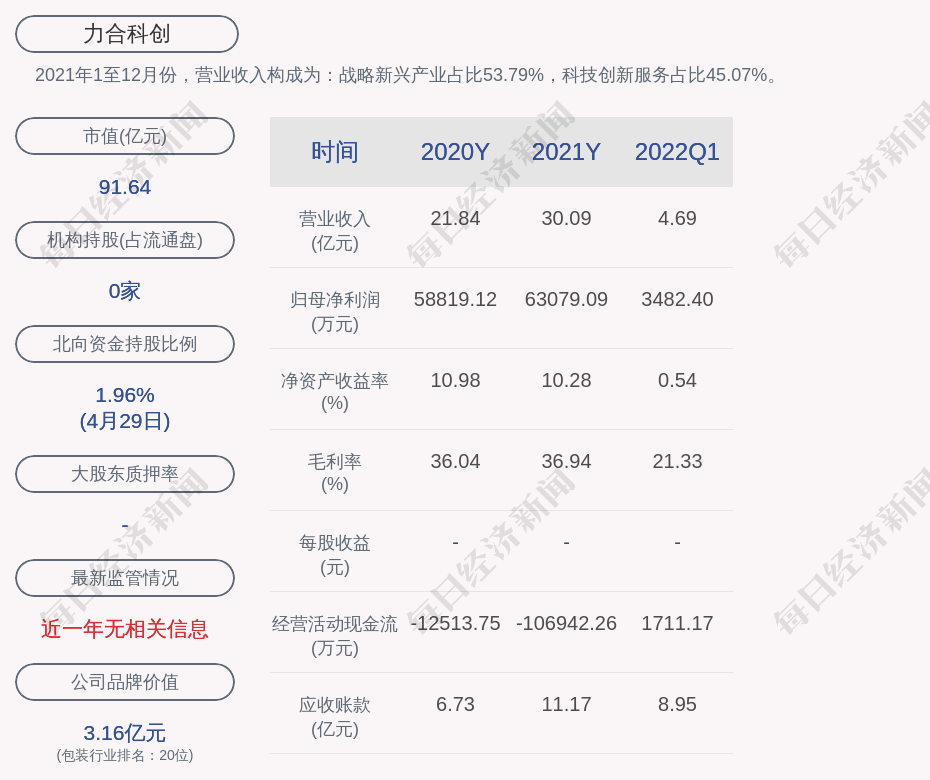Image resolution: width=930 pixels, height=780 pixels.
Task: Select the 2021Y column header
Action: [x=566, y=152]
